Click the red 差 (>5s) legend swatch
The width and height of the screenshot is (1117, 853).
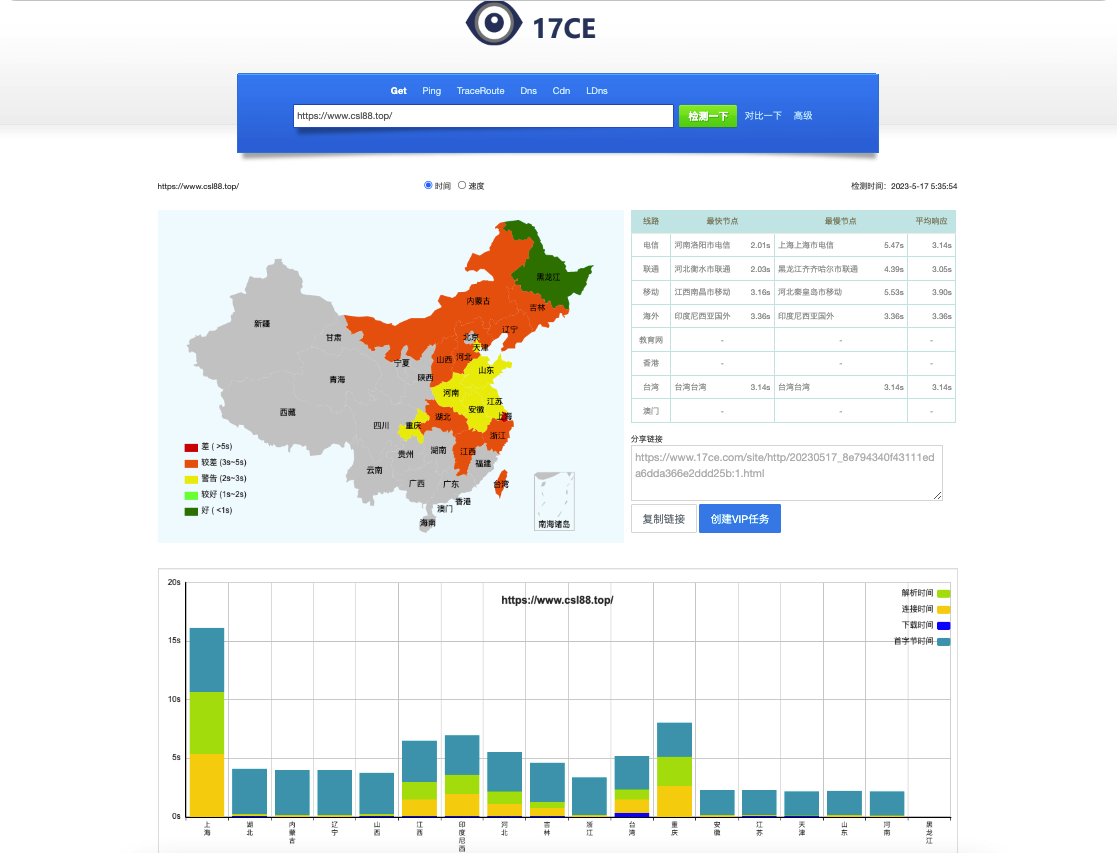pos(191,448)
